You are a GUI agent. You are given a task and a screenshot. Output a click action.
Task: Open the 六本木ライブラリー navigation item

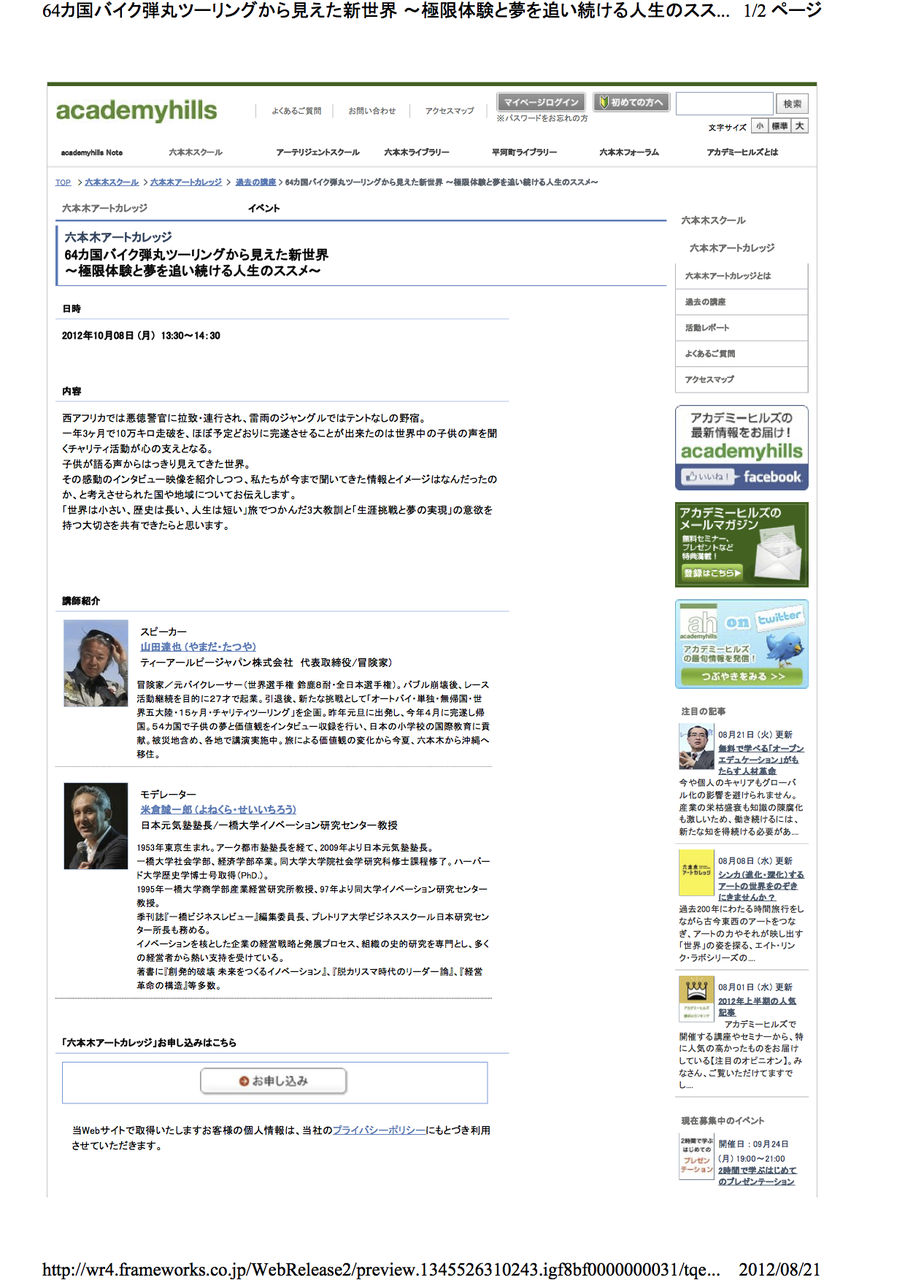point(417,153)
